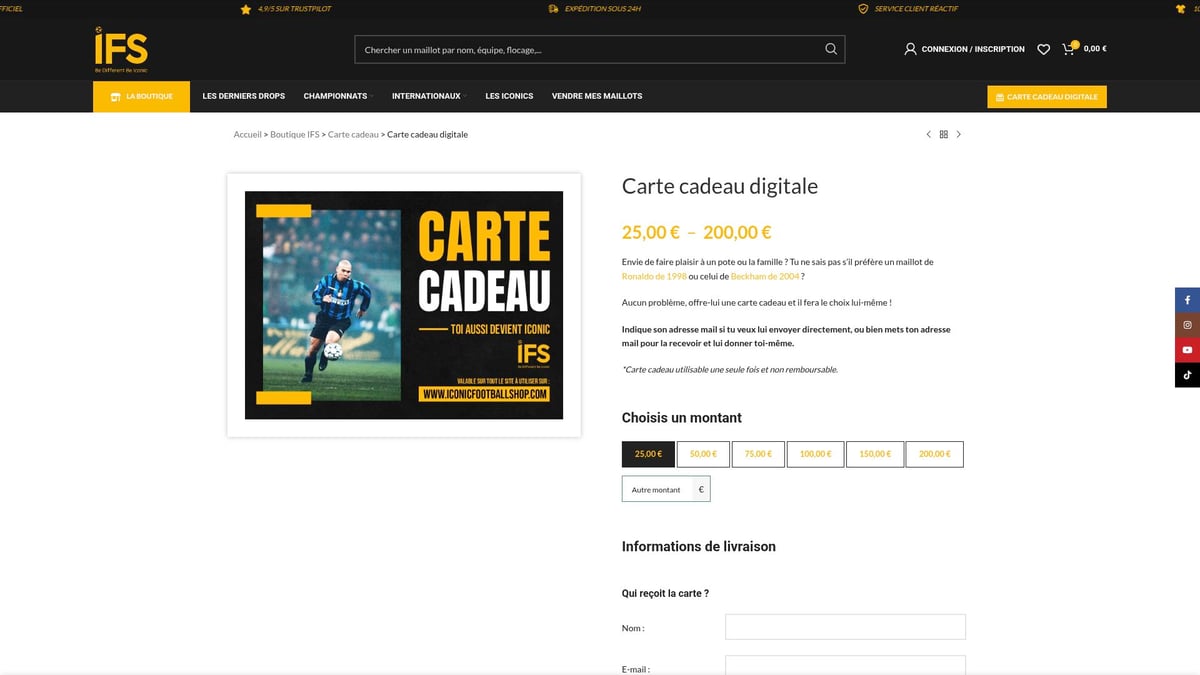
Task: Select the 200,00 € amount
Action: tap(935, 454)
